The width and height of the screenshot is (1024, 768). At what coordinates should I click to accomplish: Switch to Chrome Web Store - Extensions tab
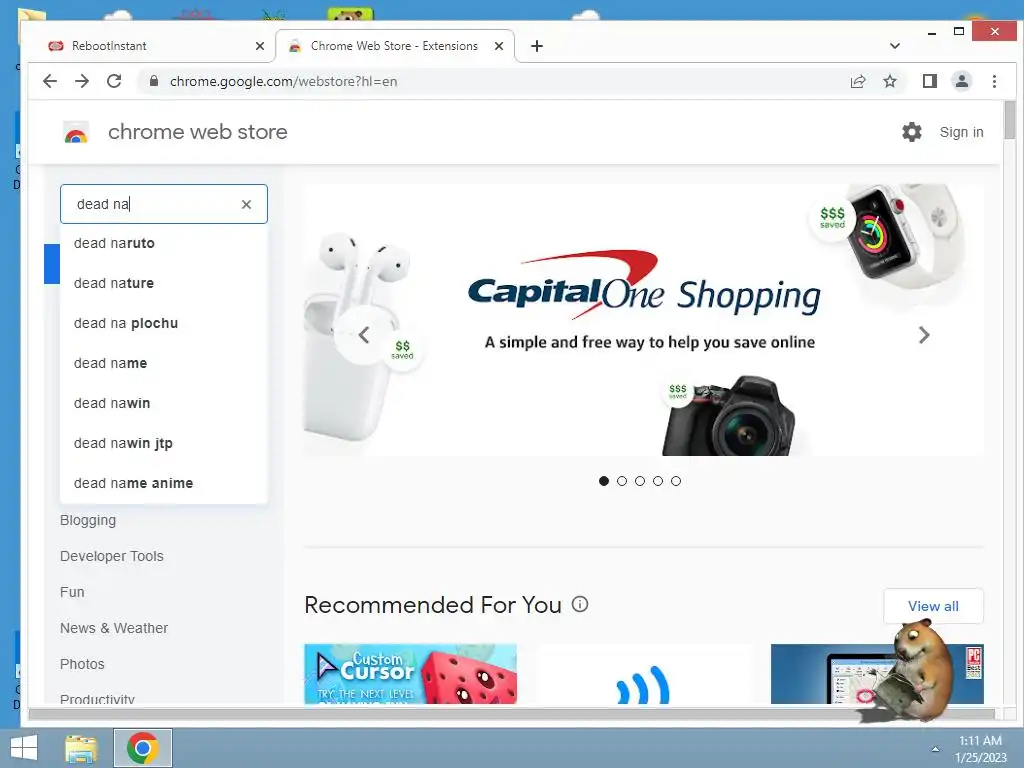tap(394, 46)
